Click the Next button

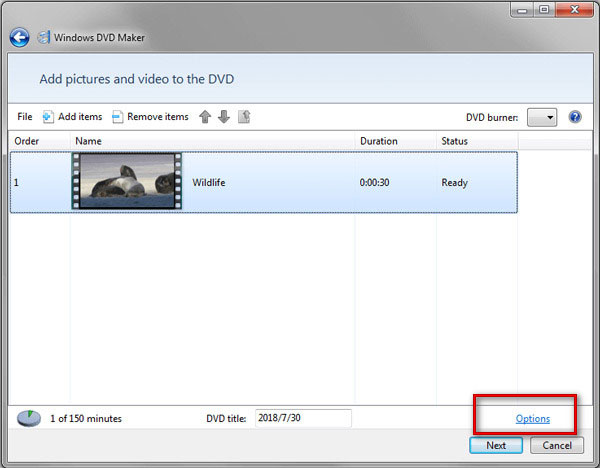(496, 445)
